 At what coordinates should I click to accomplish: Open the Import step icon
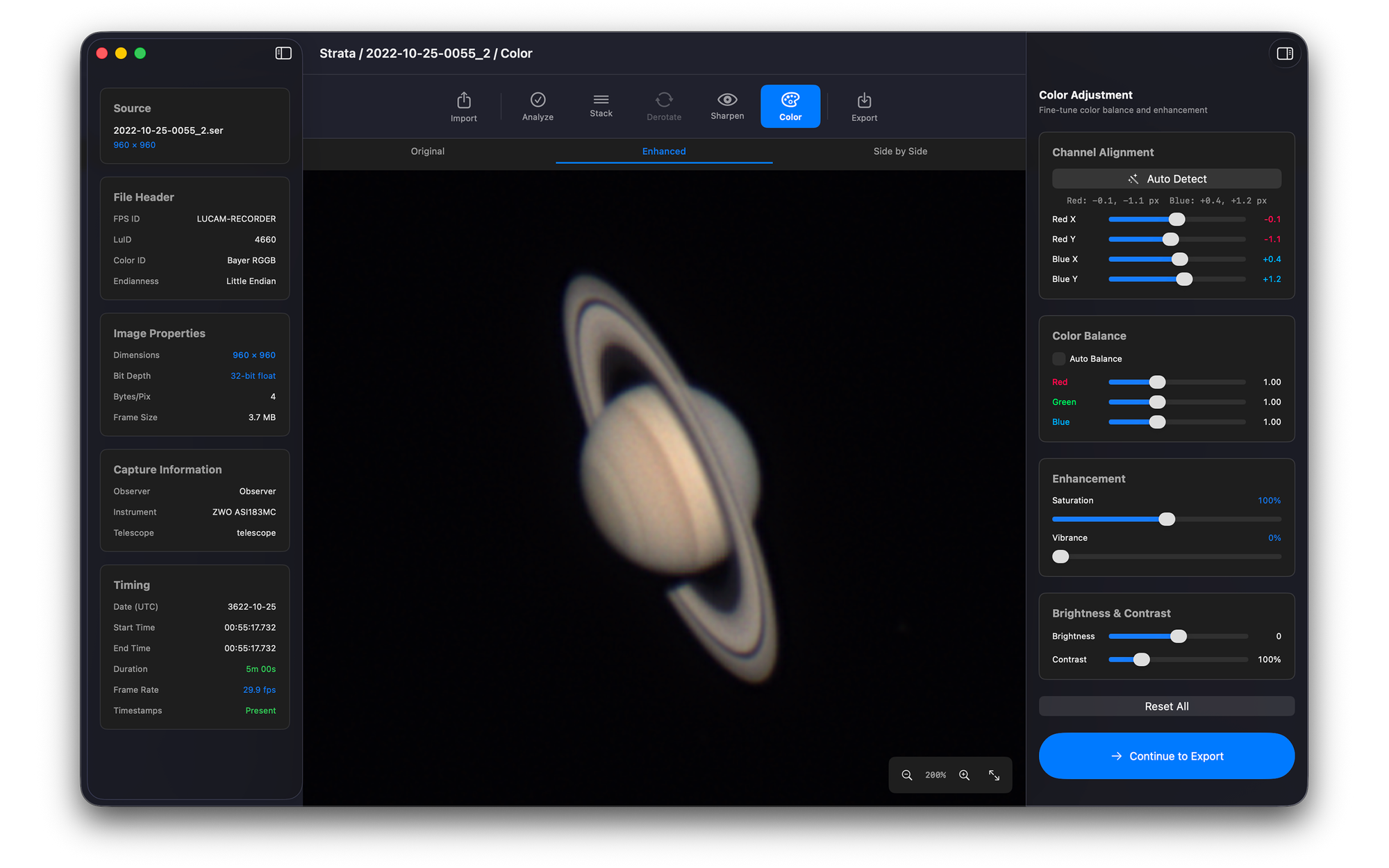(x=463, y=101)
